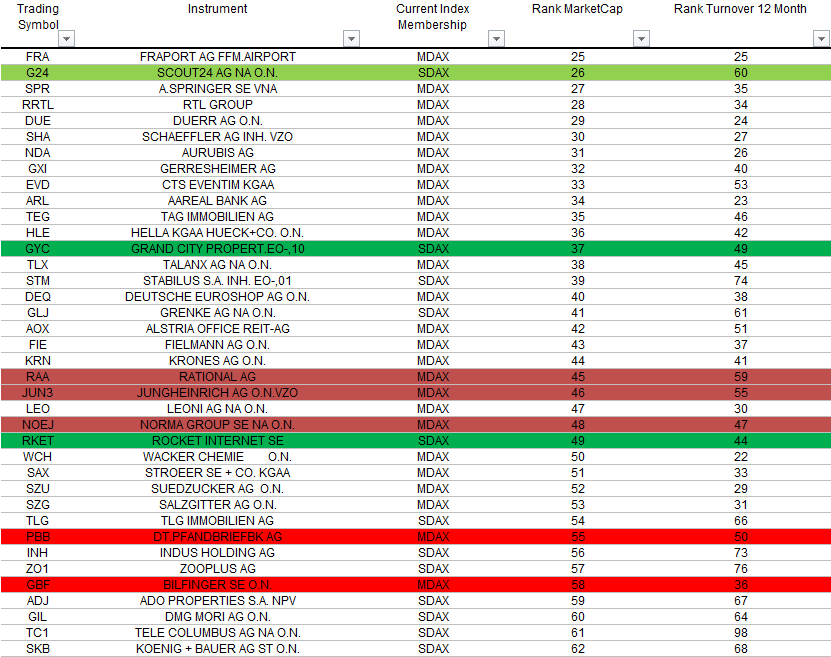Viewport: 831px width, 657px height.
Task: Select the Rank Turnover 12 Month header
Action: [x=740, y=9]
